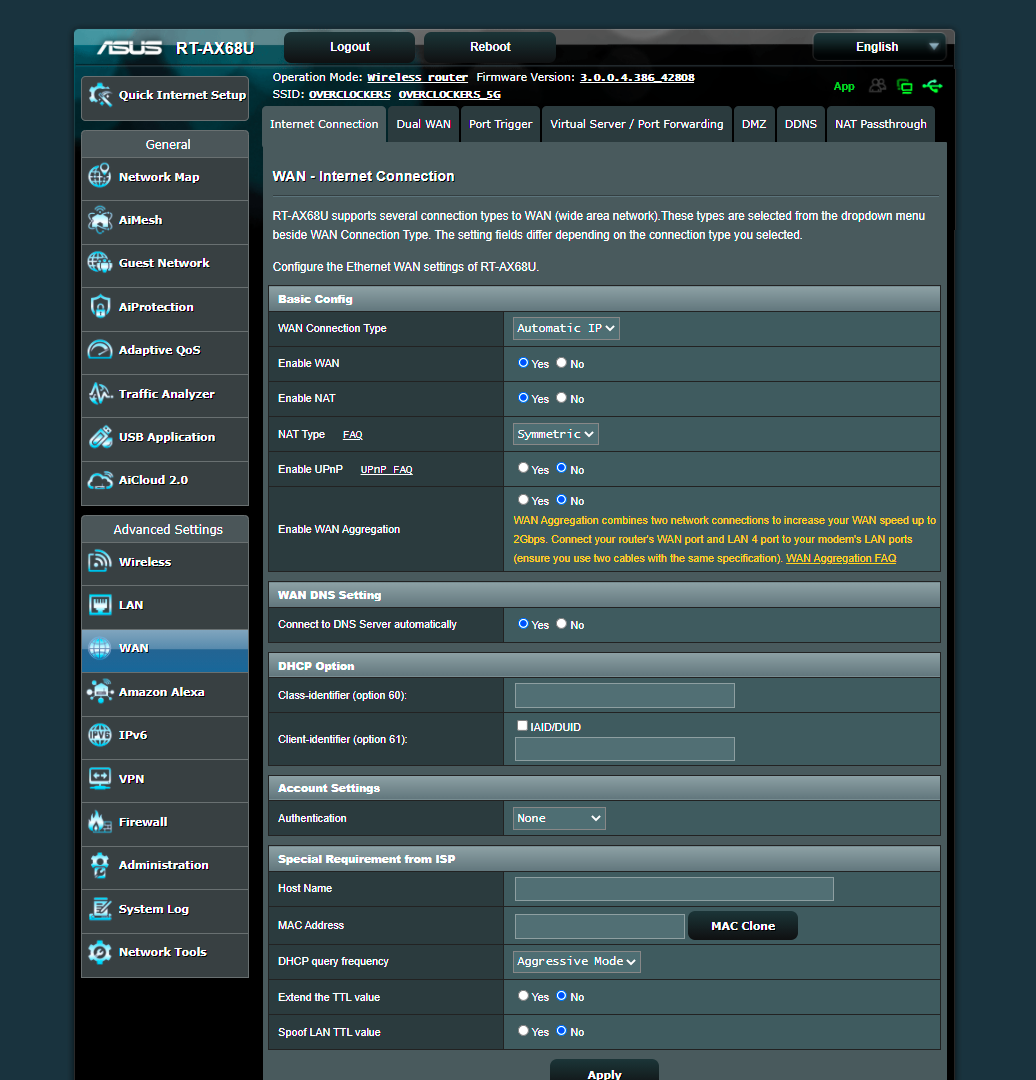
Task: Click the AiProtection shield icon
Action: coord(100,307)
